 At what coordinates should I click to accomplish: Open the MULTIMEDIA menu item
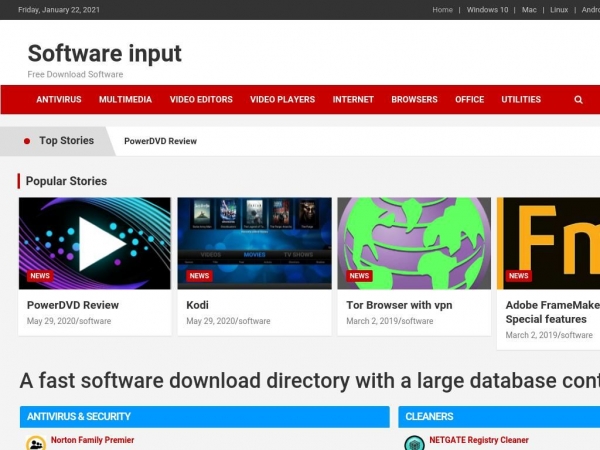click(x=126, y=99)
